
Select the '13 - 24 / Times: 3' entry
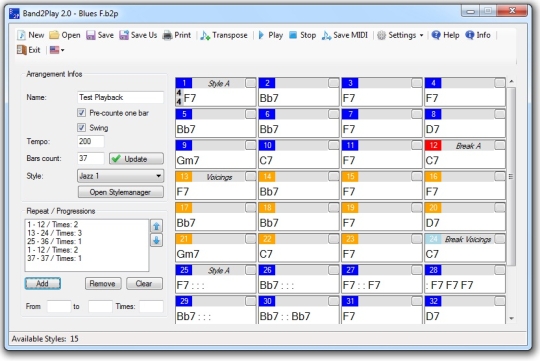pos(54,233)
